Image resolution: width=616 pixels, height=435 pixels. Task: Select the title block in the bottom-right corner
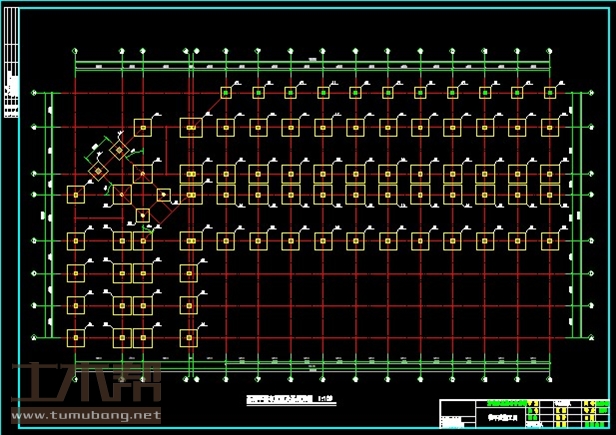[525, 411]
